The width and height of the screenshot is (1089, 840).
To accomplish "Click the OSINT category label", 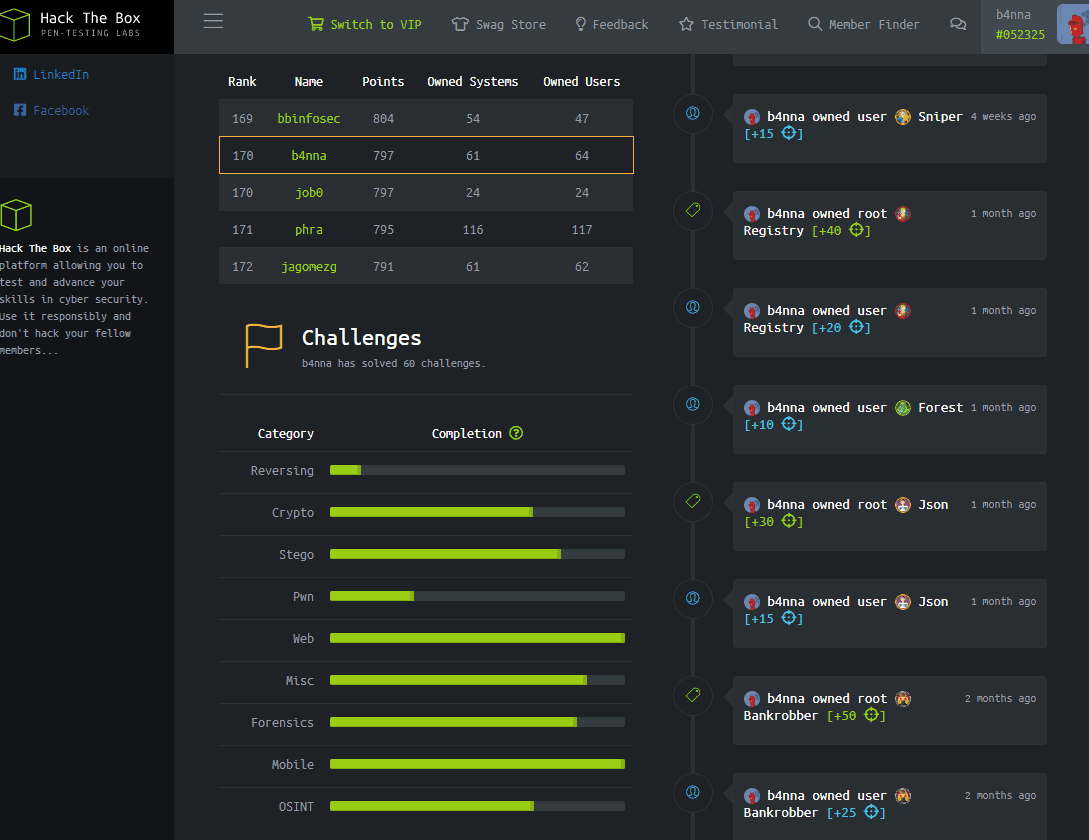I will (296, 807).
